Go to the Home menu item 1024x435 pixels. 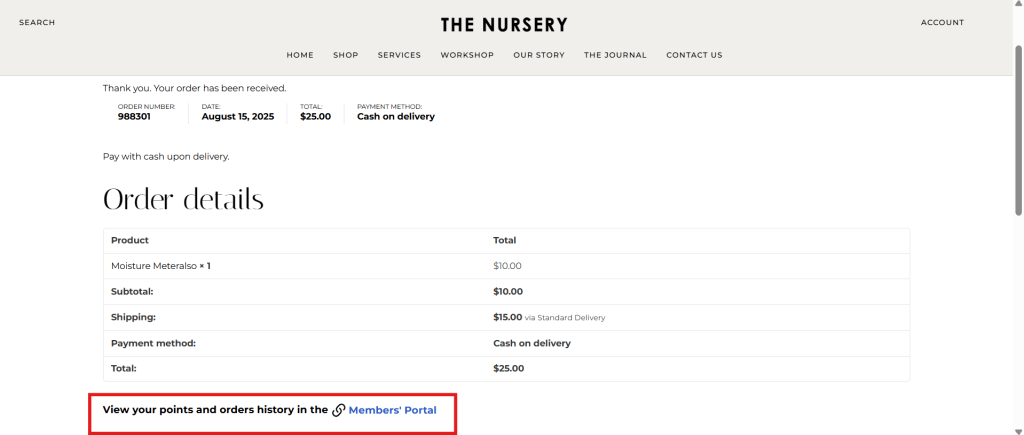pyautogui.click(x=300, y=55)
